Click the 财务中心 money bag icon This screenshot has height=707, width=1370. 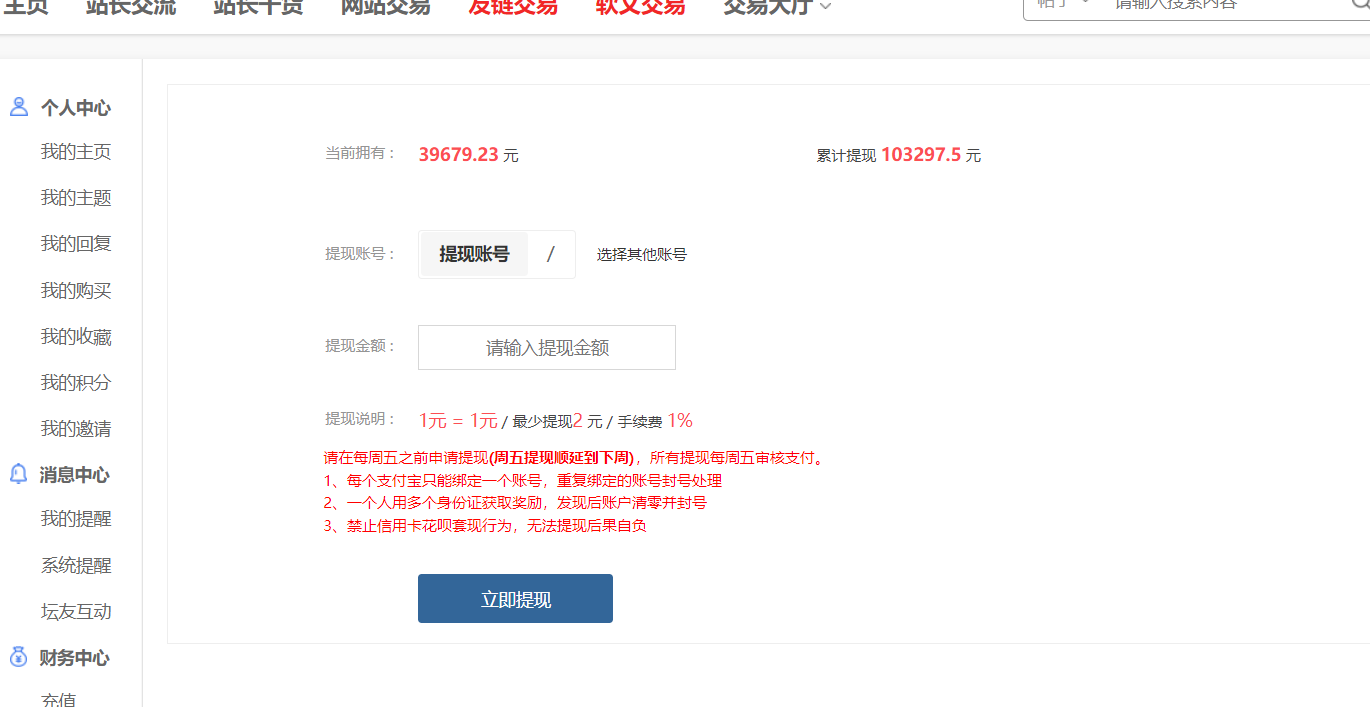coord(19,657)
